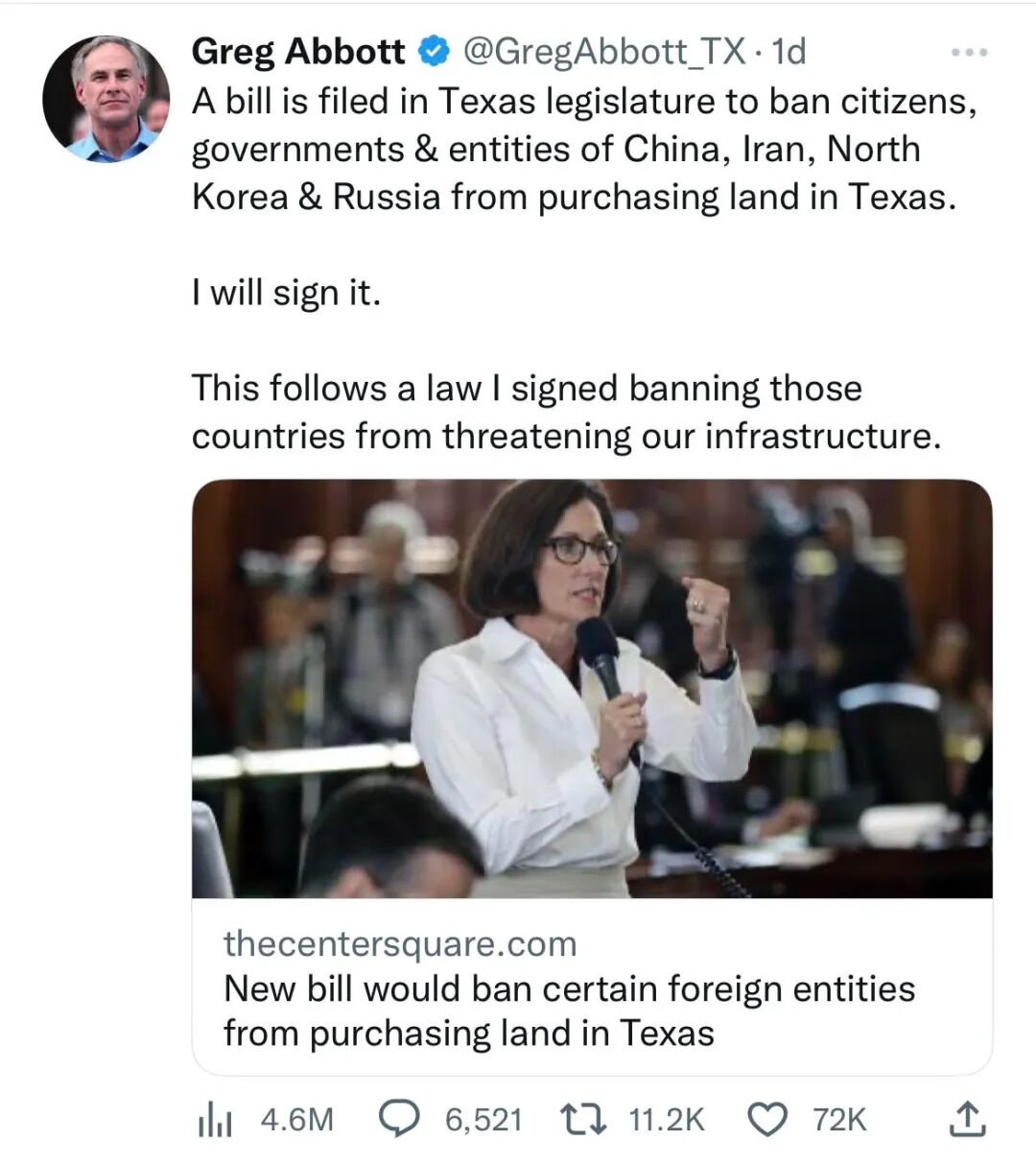Open the article preview image
1036x1165 pixels.
[x=592, y=689]
